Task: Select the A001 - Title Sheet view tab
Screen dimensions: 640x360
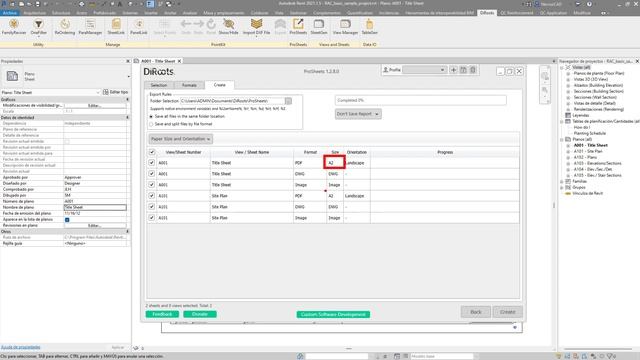Action: [x=158, y=61]
